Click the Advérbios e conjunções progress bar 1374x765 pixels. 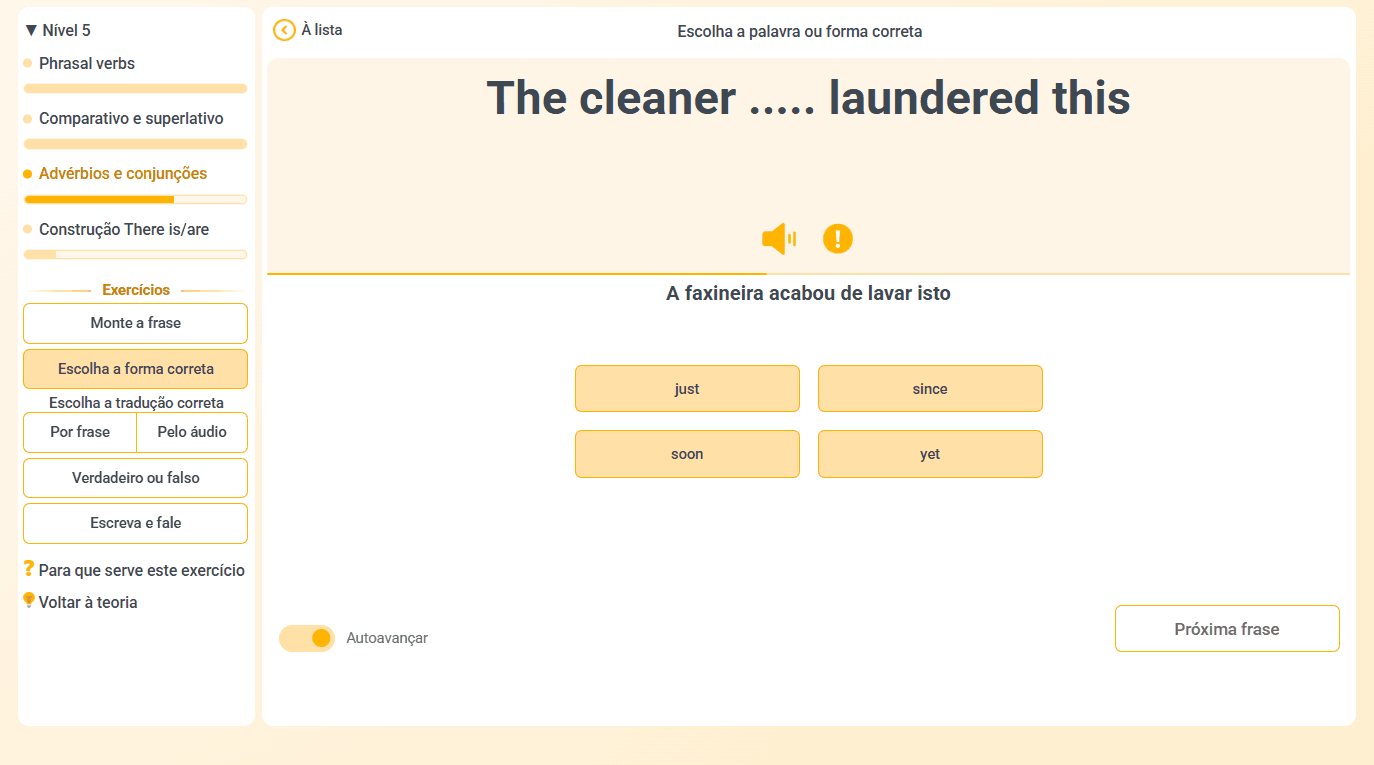(x=135, y=199)
